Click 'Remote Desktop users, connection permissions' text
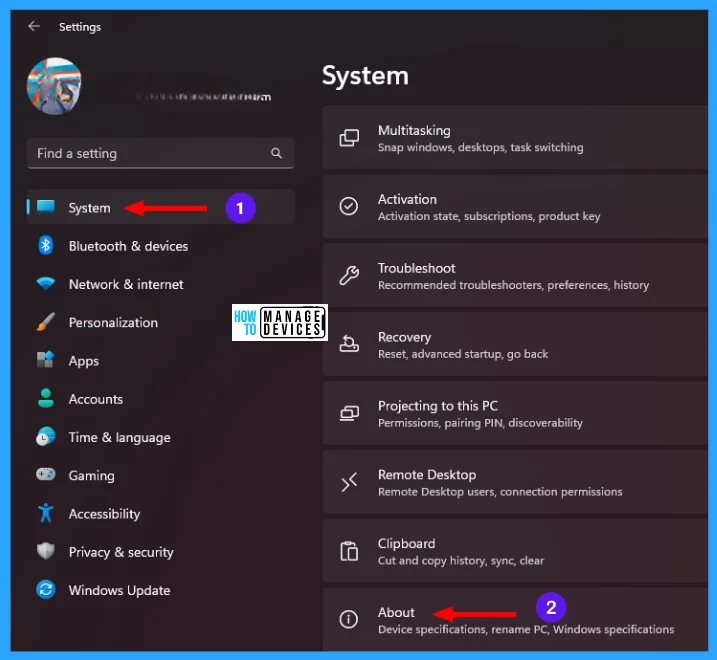This screenshot has width=717, height=660. pyautogui.click(x=500, y=492)
